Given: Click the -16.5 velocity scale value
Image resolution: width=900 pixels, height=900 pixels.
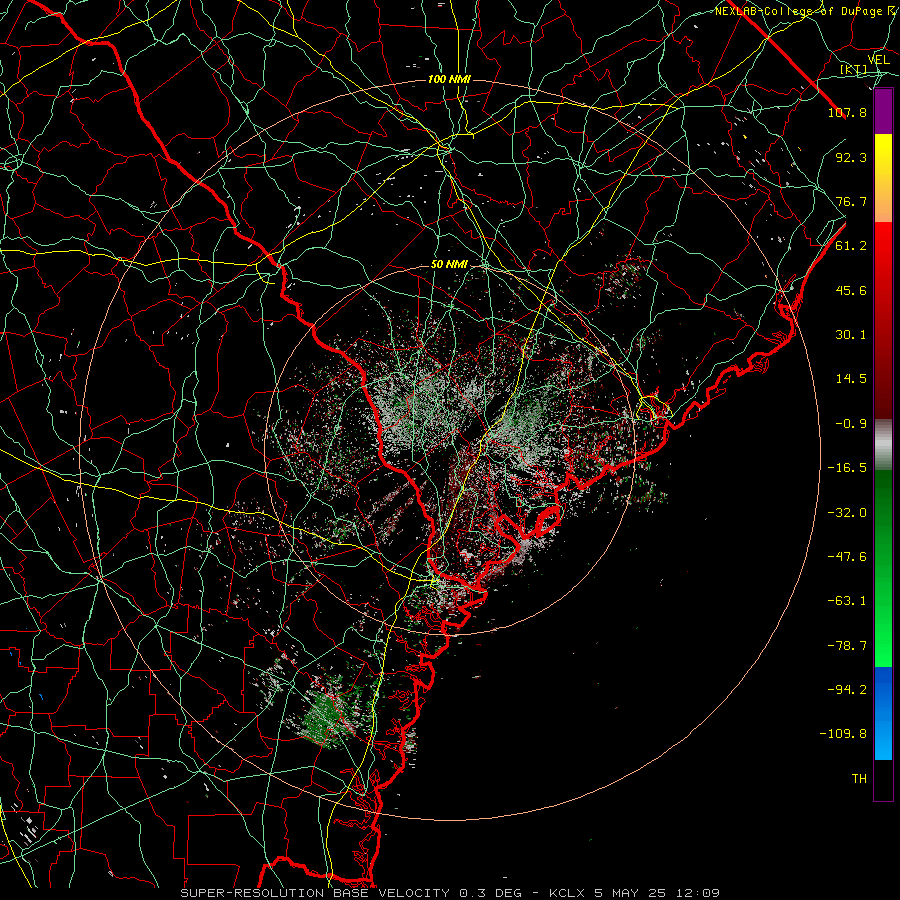Looking at the screenshot, I should [x=847, y=468].
